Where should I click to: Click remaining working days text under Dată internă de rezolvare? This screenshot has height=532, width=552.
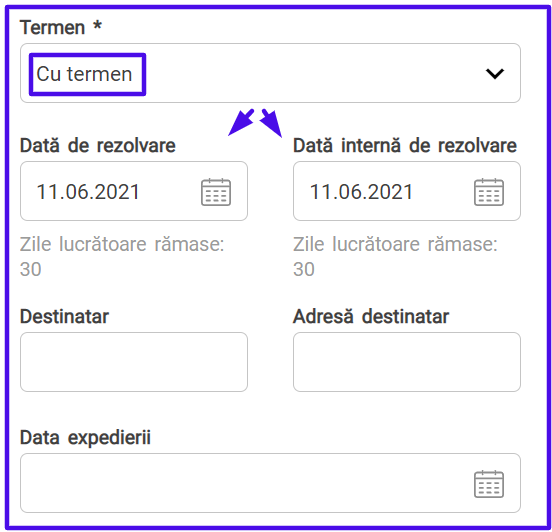point(395,257)
